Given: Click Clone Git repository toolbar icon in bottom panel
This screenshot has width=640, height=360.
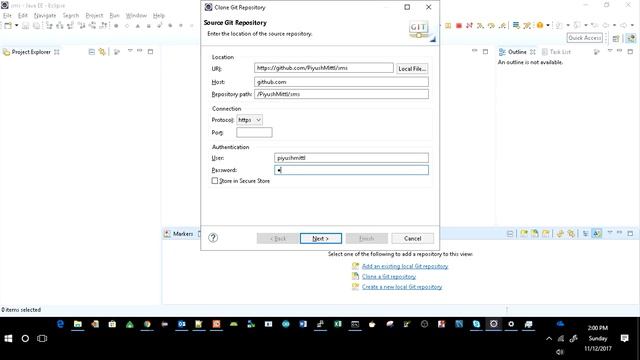Looking at the screenshot, I should (x=535, y=233).
